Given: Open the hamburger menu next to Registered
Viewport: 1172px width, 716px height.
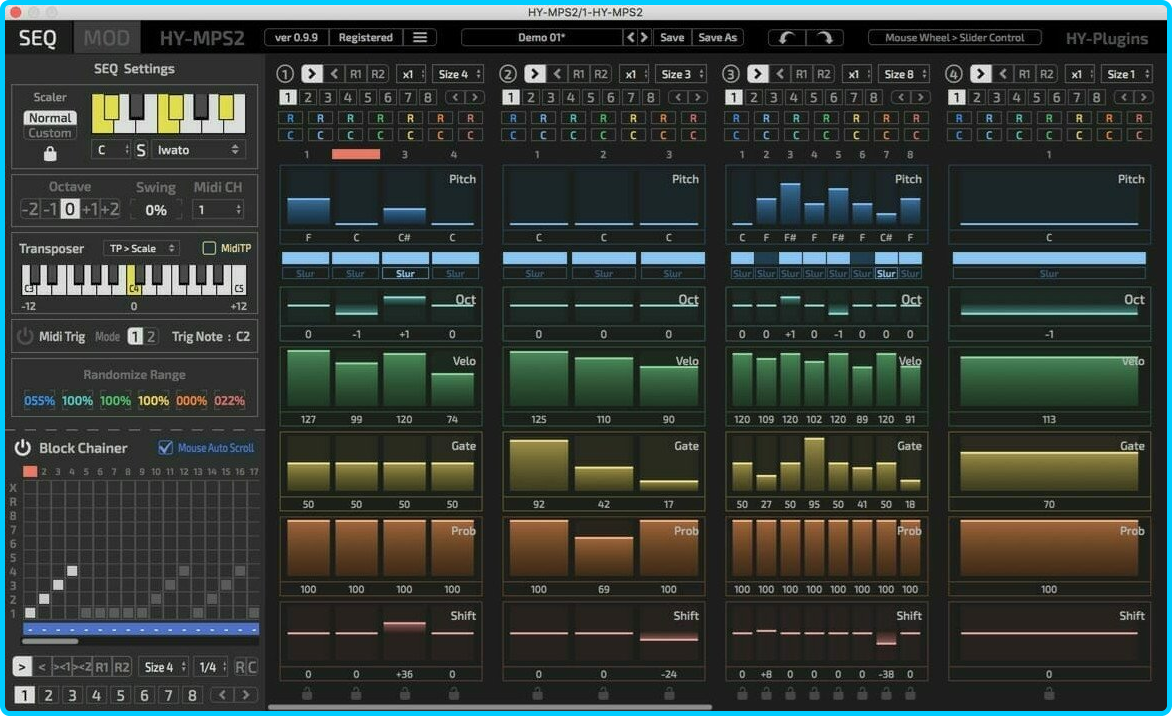Looking at the screenshot, I should (x=420, y=37).
